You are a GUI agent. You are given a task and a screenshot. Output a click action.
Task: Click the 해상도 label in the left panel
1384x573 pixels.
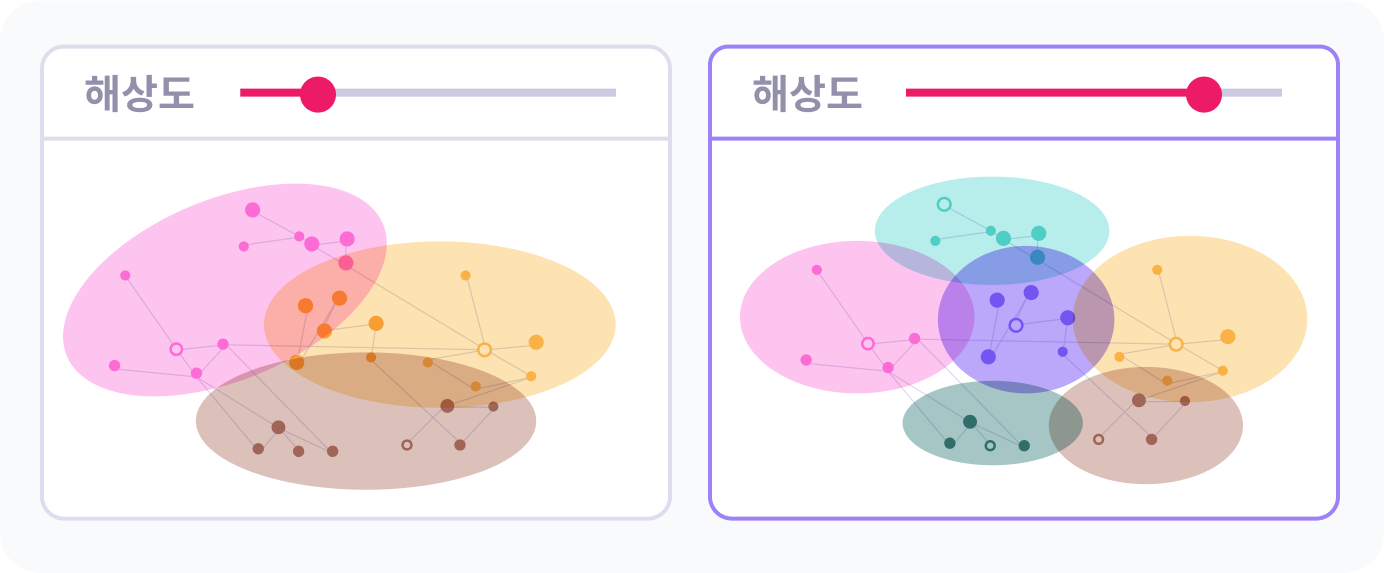click(x=139, y=94)
